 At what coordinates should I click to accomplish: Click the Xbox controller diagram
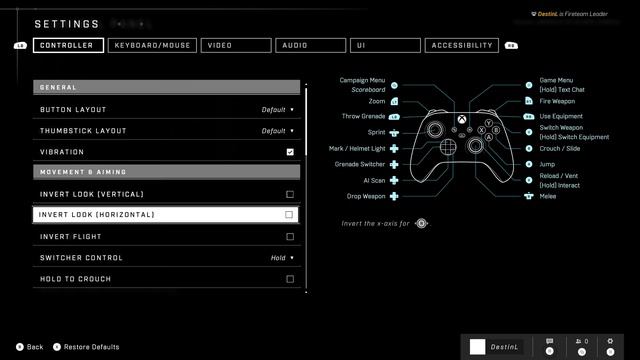pos(462,146)
